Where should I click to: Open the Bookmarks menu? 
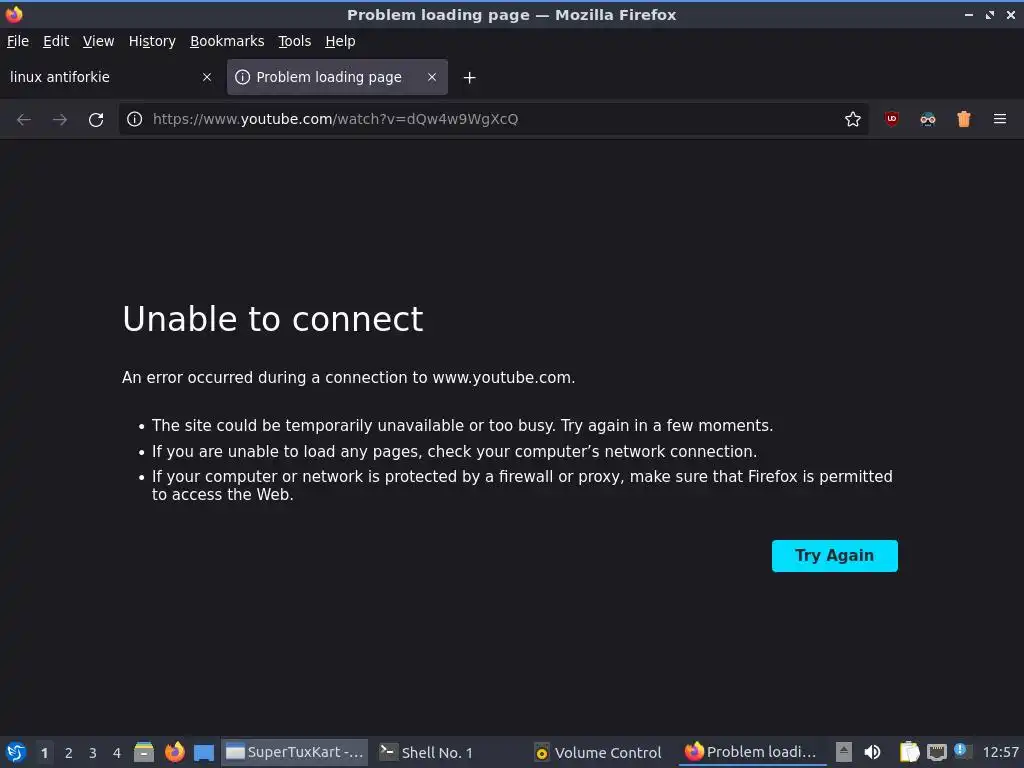pos(227,41)
